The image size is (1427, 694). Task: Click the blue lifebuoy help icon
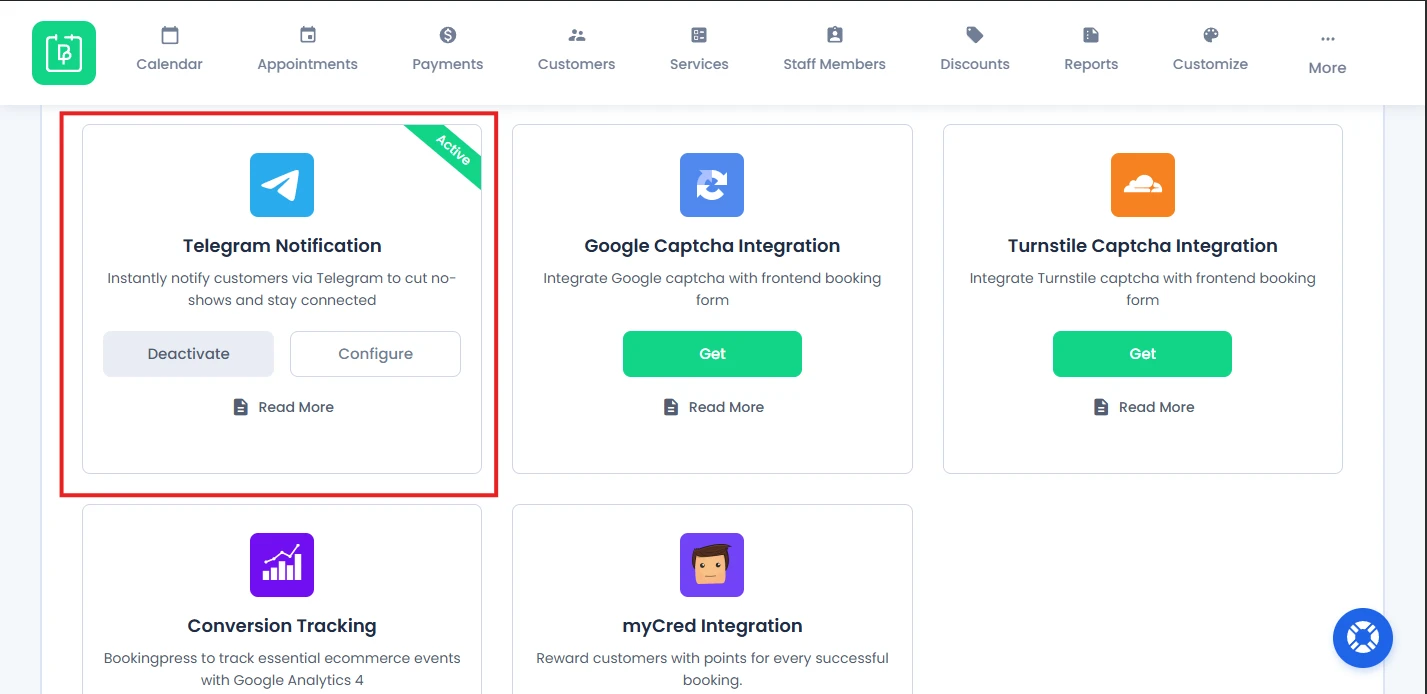click(1363, 638)
